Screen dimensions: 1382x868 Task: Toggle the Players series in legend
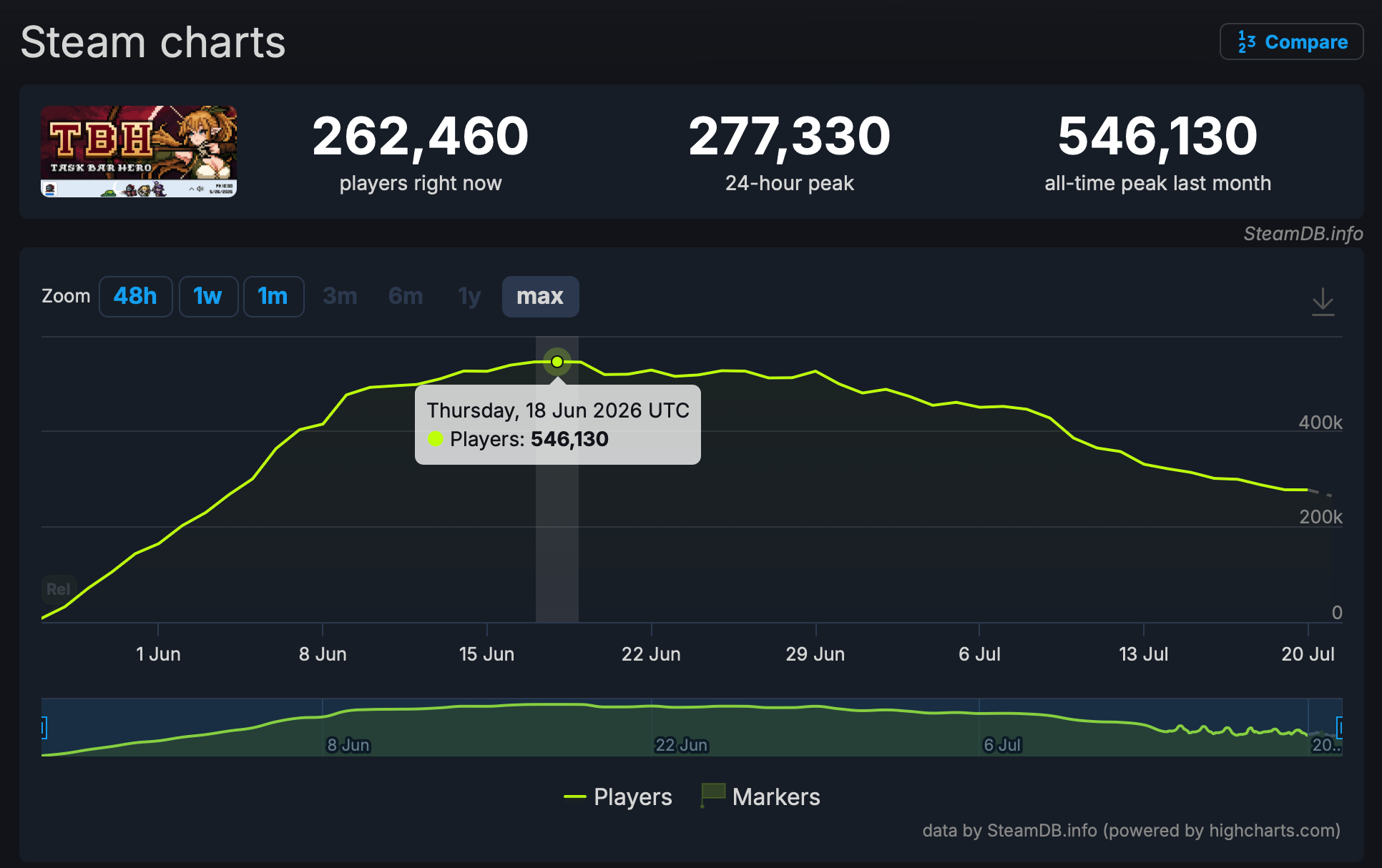click(618, 797)
